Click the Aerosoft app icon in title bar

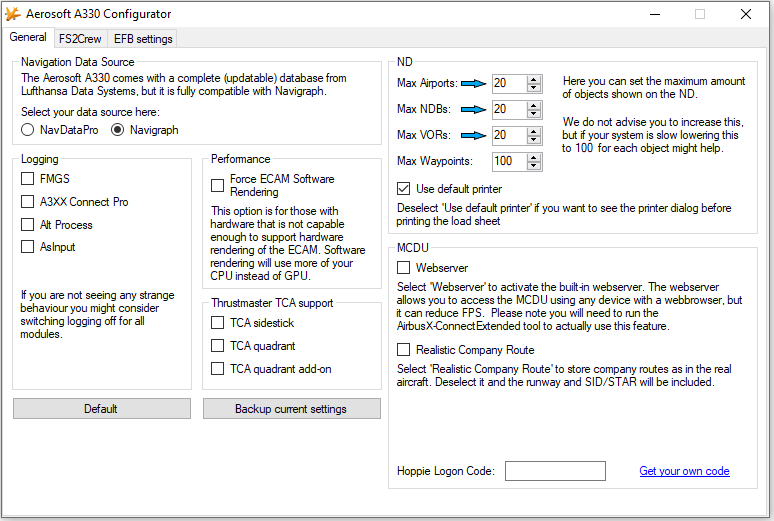click(x=13, y=14)
